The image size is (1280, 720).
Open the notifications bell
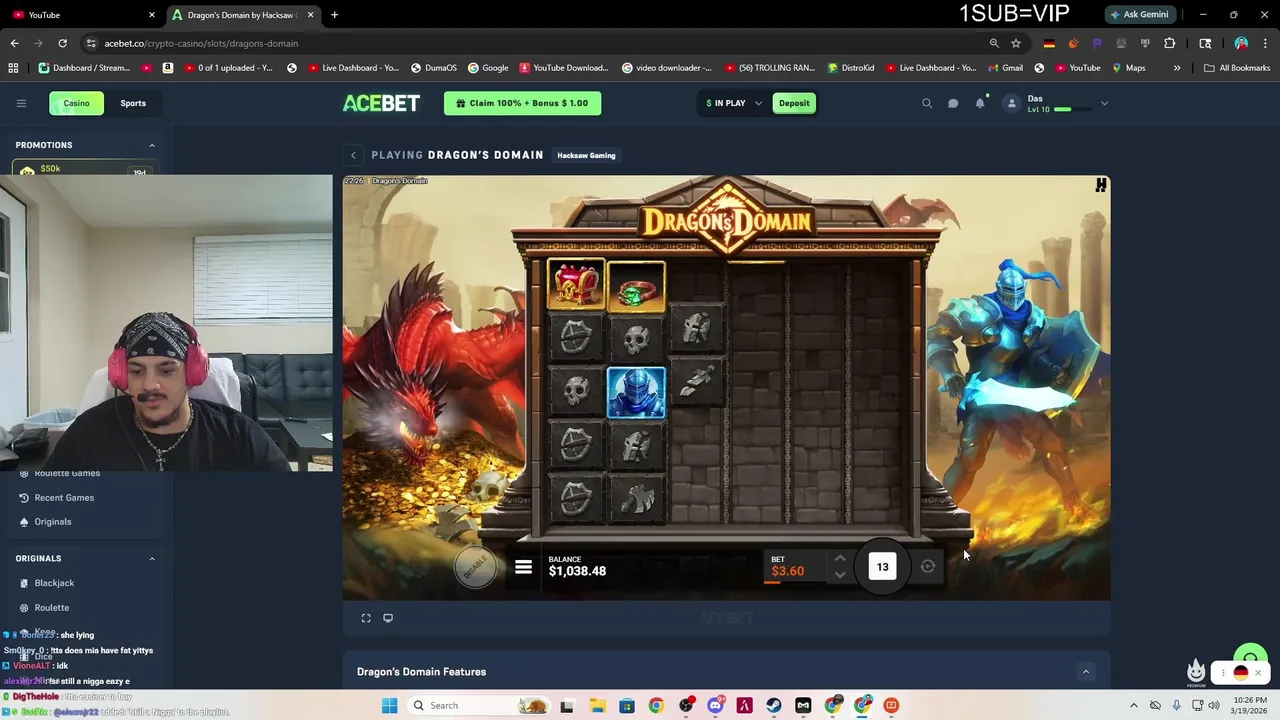tap(980, 103)
